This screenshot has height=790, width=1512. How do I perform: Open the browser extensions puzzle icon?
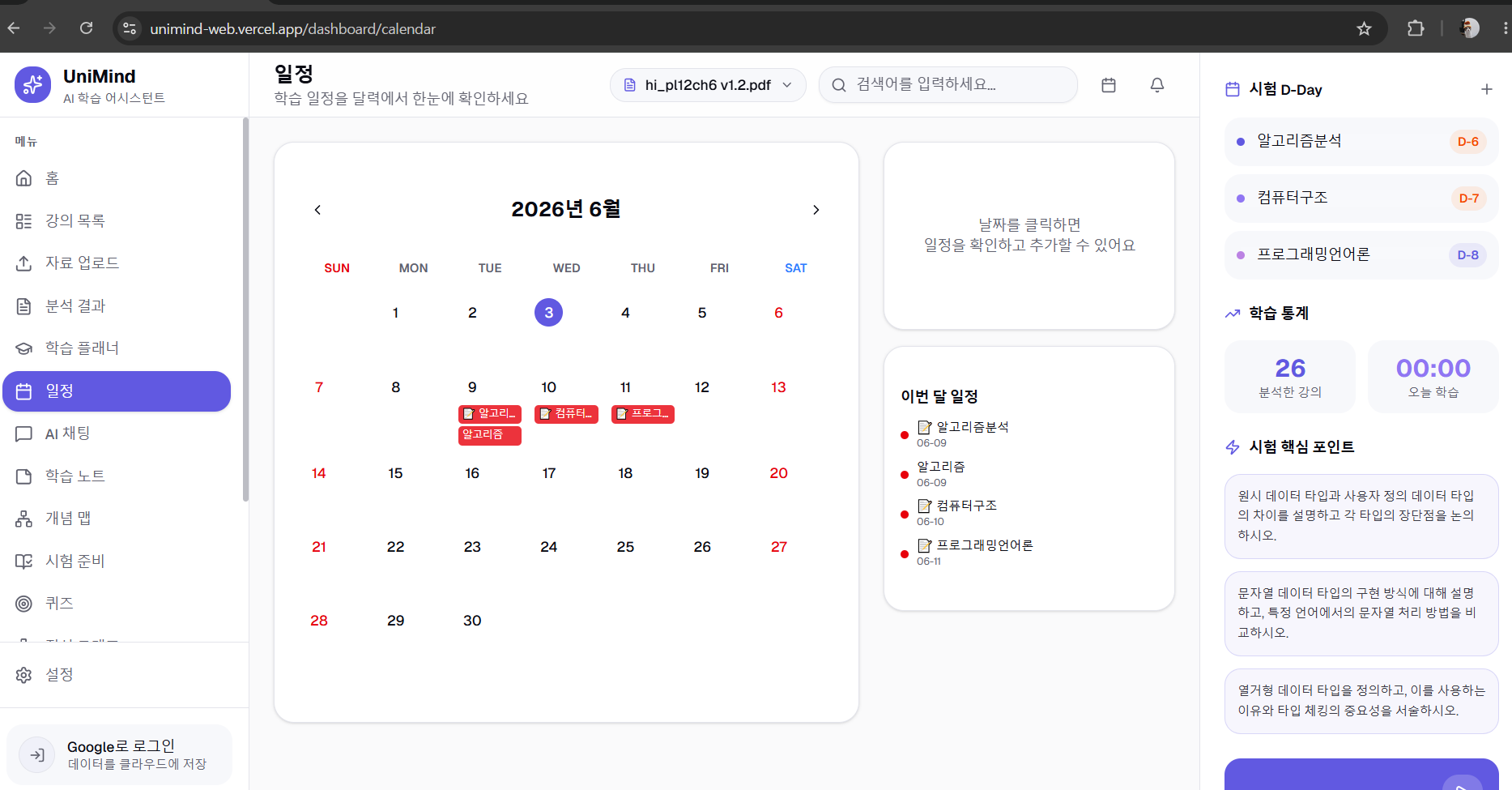1416,28
